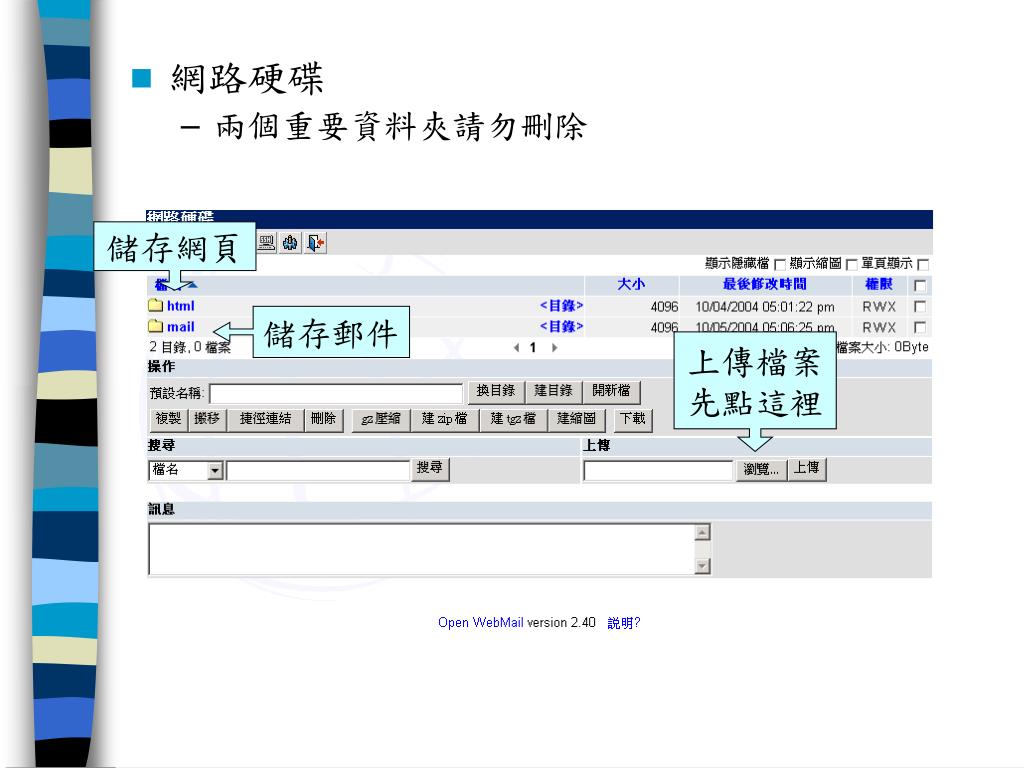Click message box scrollbar down arrow
Image resolution: width=1024 pixels, height=768 pixels.
[x=703, y=566]
